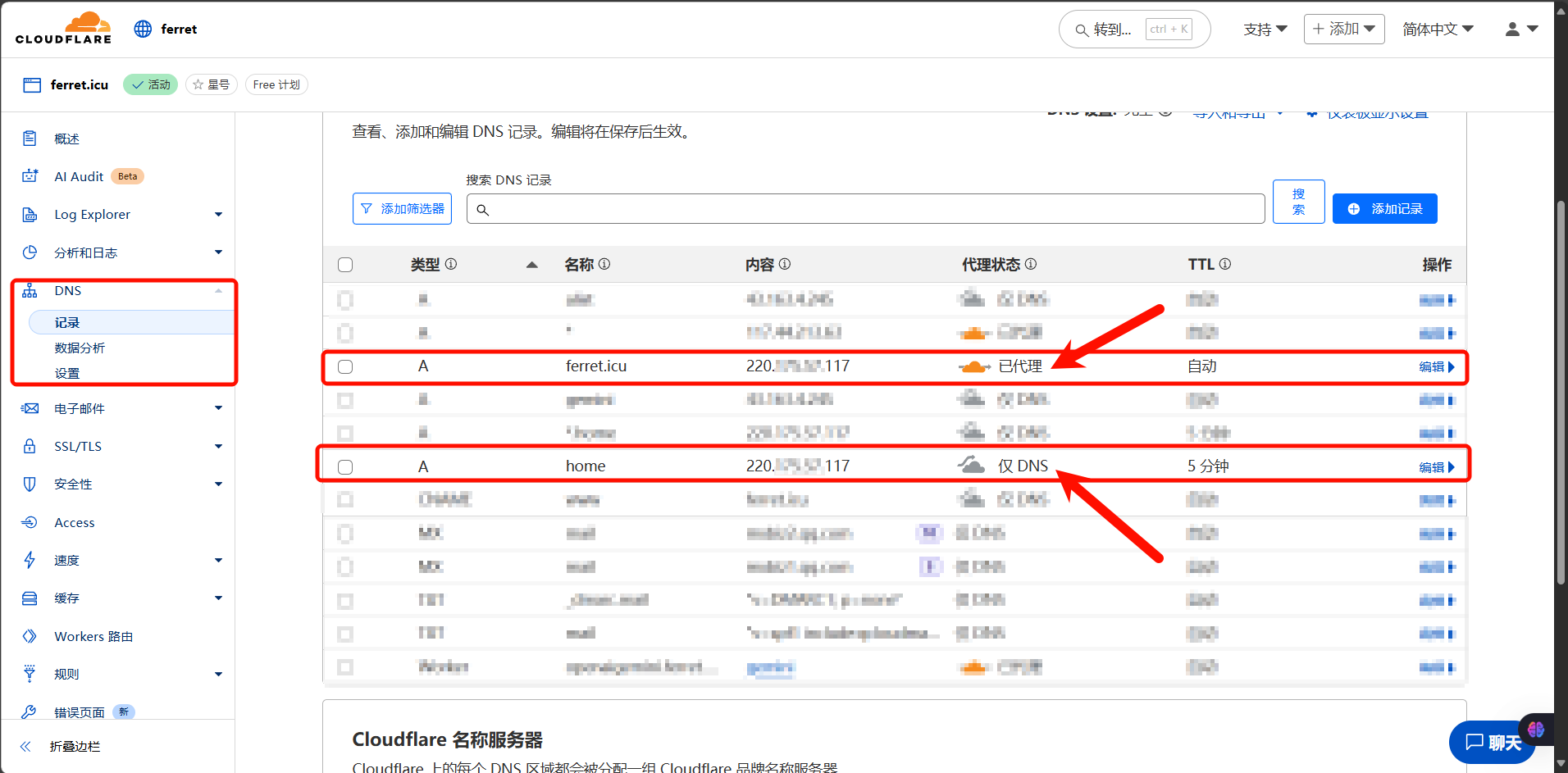Open the 添加 add dropdown
The image size is (1568, 773).
point(1344,29)
